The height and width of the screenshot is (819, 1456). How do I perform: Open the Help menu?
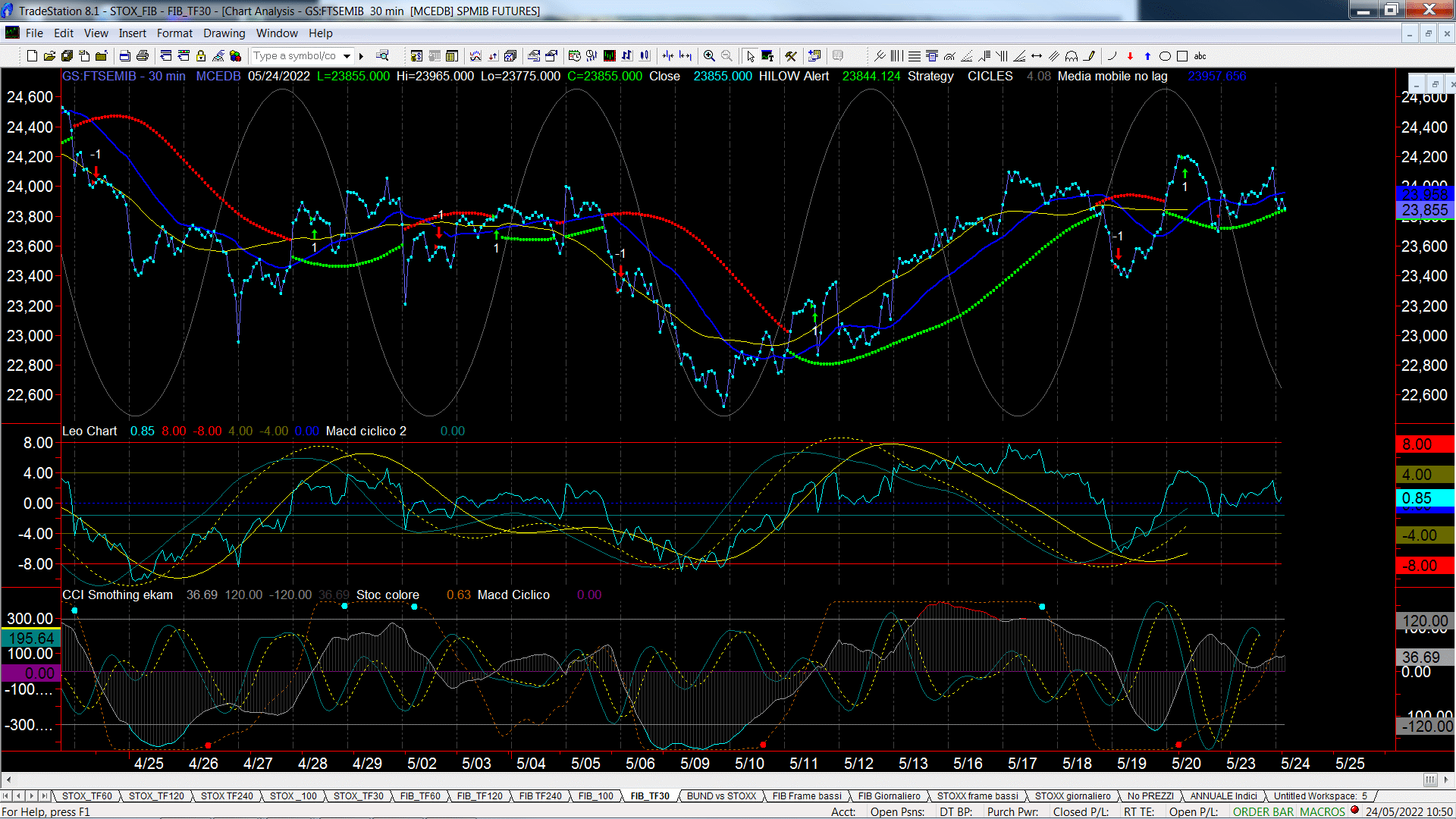320,33
